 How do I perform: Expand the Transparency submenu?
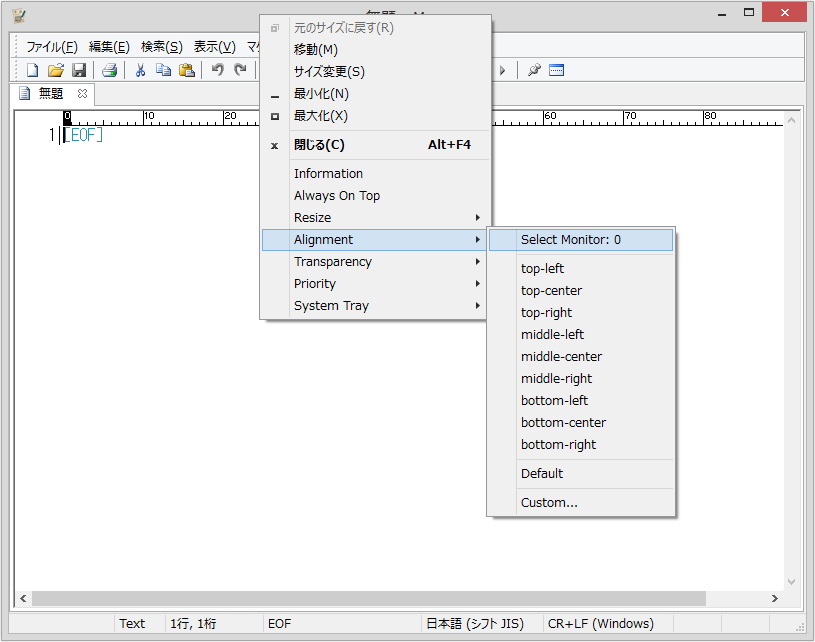375,261
